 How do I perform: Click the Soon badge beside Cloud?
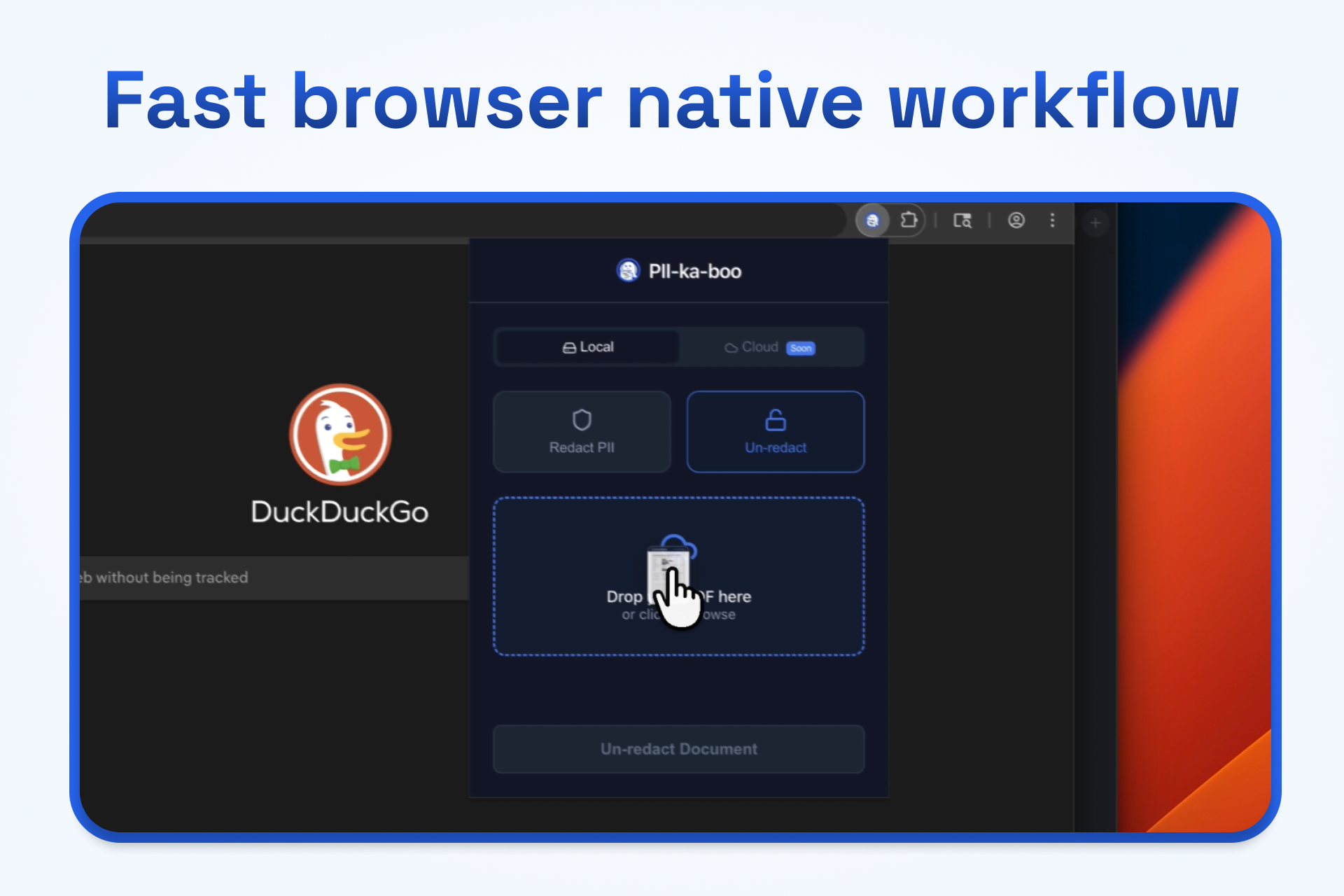801,348
